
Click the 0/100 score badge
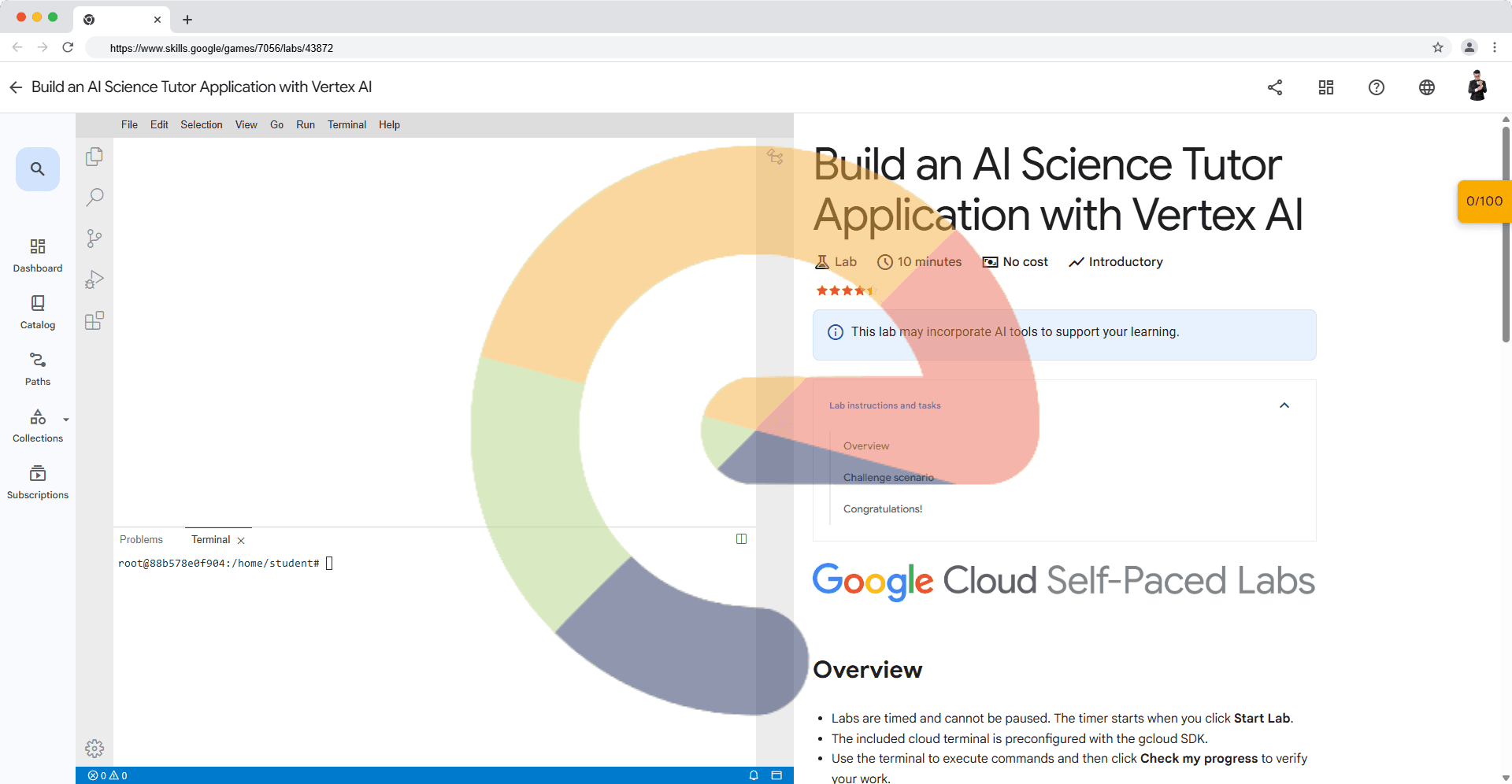pyautogui.click(x=1484, y=201)
